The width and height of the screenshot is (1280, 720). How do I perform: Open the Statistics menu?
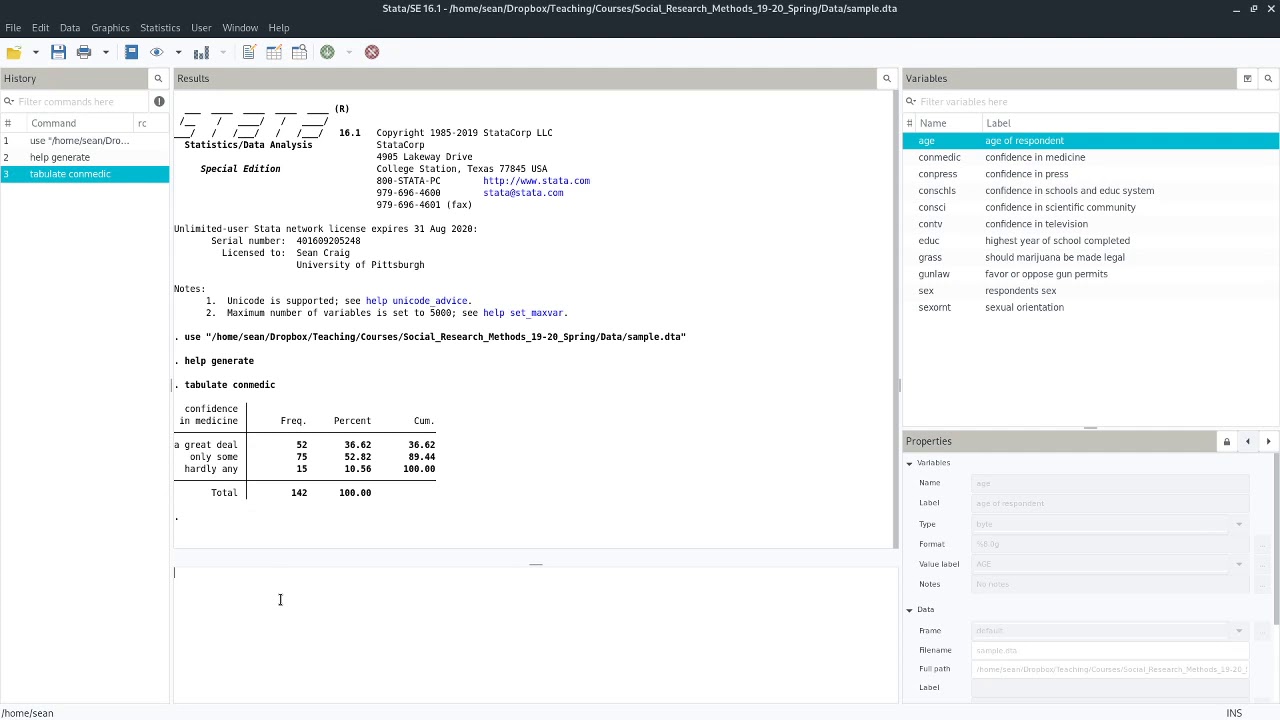point(160,27)
